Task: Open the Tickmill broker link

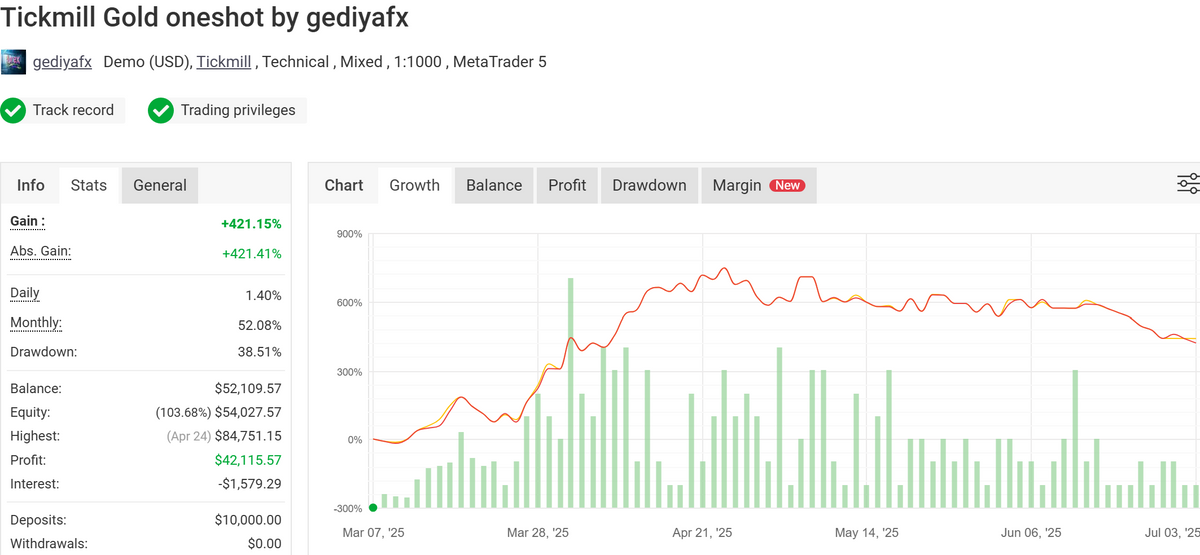Action: coord(225,62)
